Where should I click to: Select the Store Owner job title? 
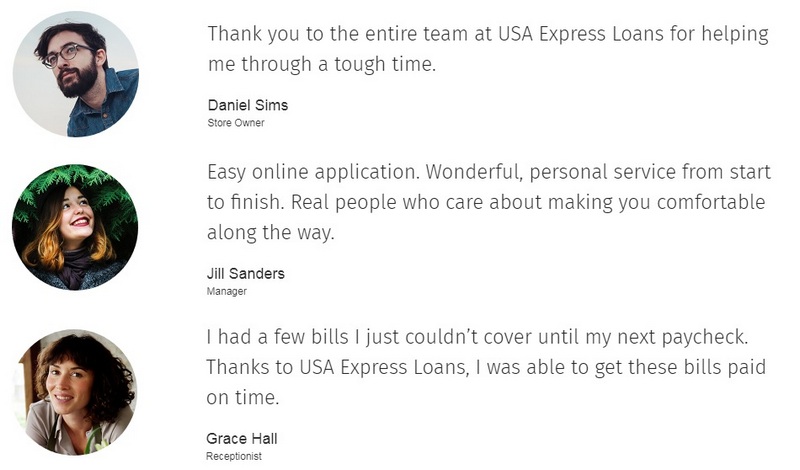point(236,122)
